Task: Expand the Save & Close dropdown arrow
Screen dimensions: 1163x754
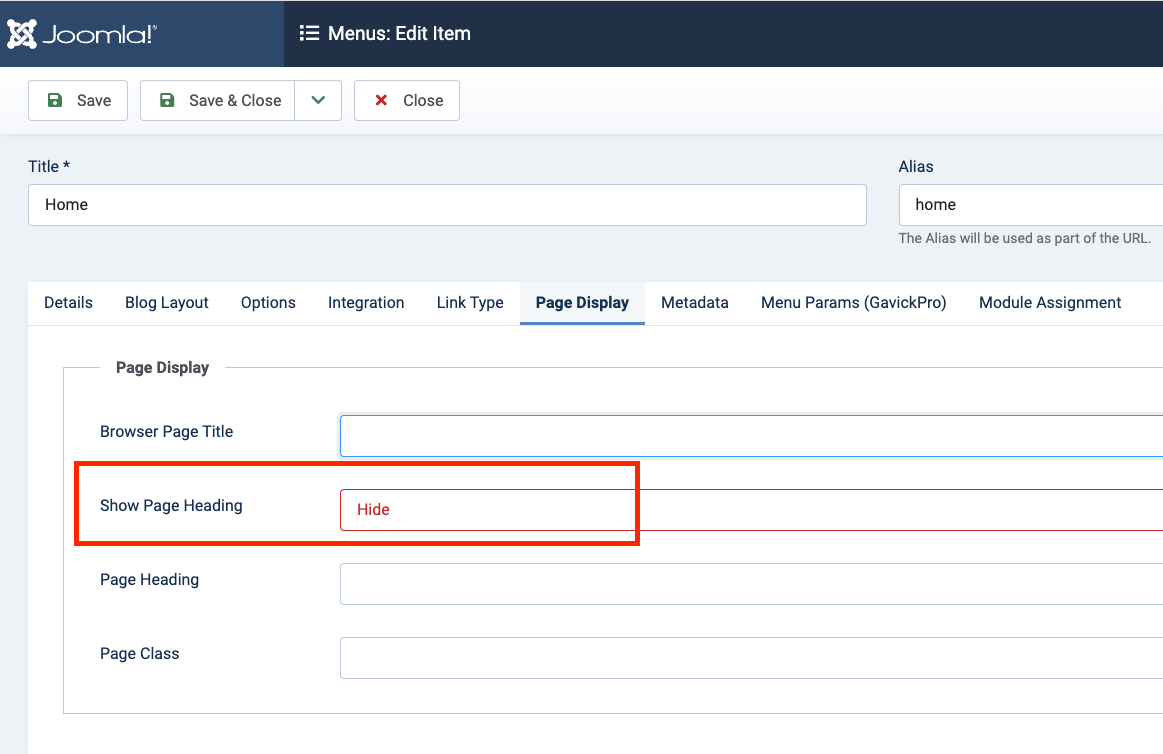Action: (318, 101)
